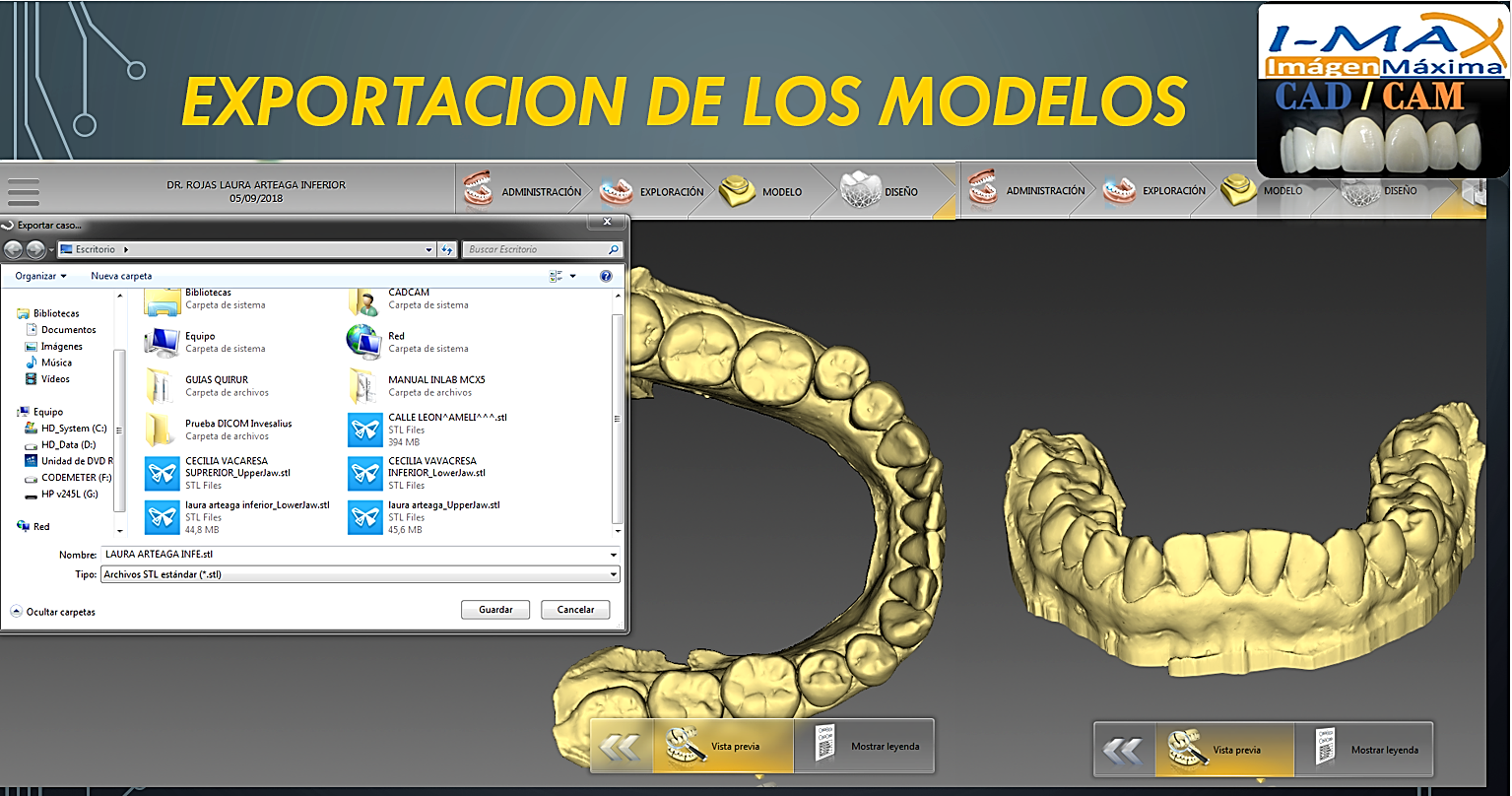Expand the Escritorio breadcrumb arrow
The width and height of the screenshot is (1512, 796).
click(126, 250)
